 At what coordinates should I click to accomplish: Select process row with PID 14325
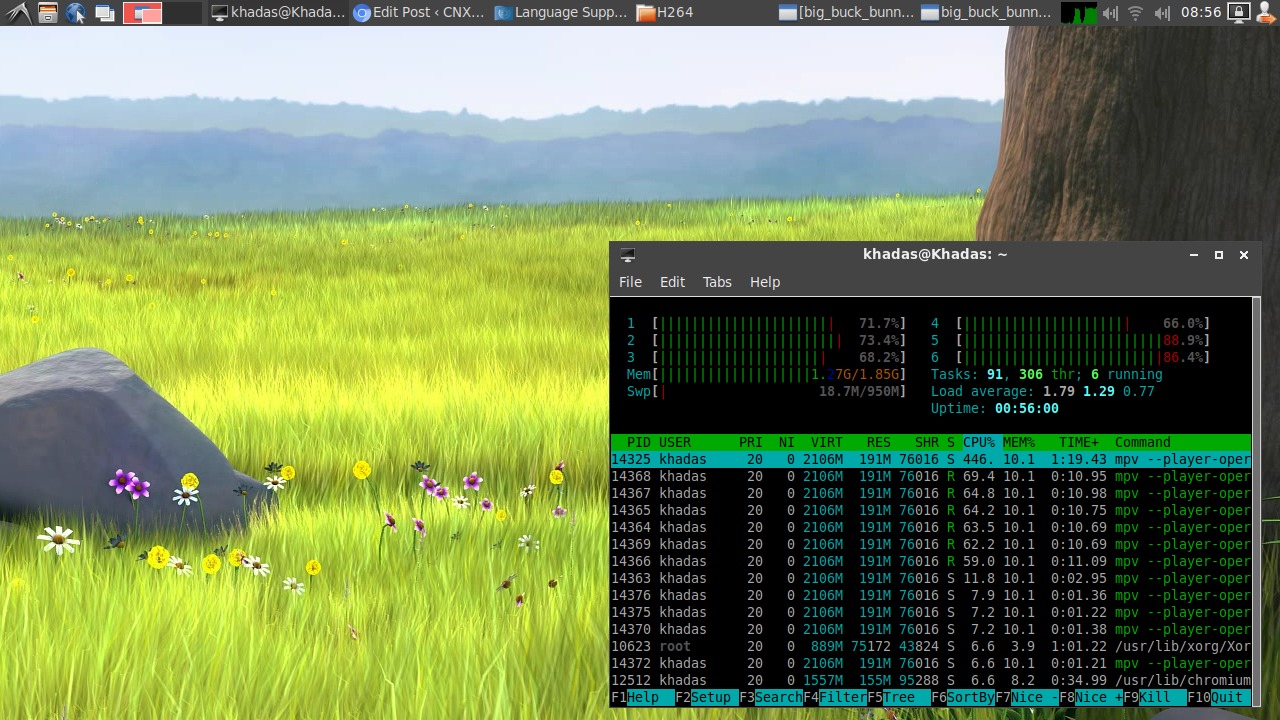[x=931, y=459]
